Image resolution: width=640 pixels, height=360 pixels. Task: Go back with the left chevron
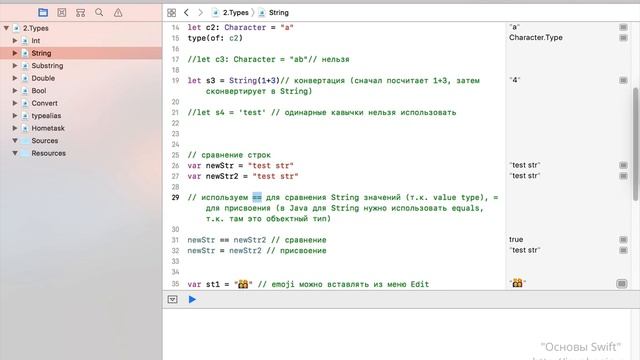tap(187, 13)
